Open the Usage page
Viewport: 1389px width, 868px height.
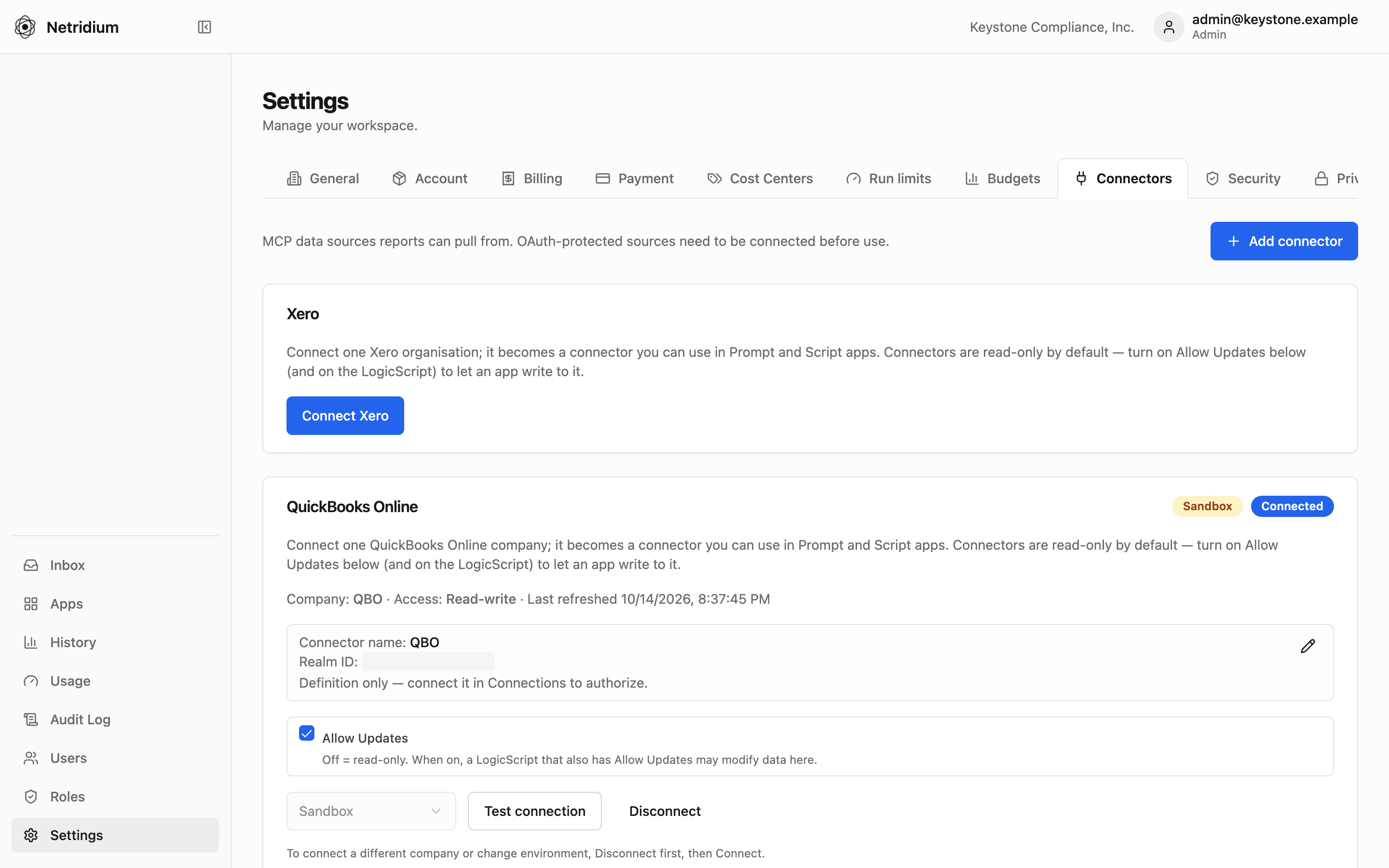(115, 680)
